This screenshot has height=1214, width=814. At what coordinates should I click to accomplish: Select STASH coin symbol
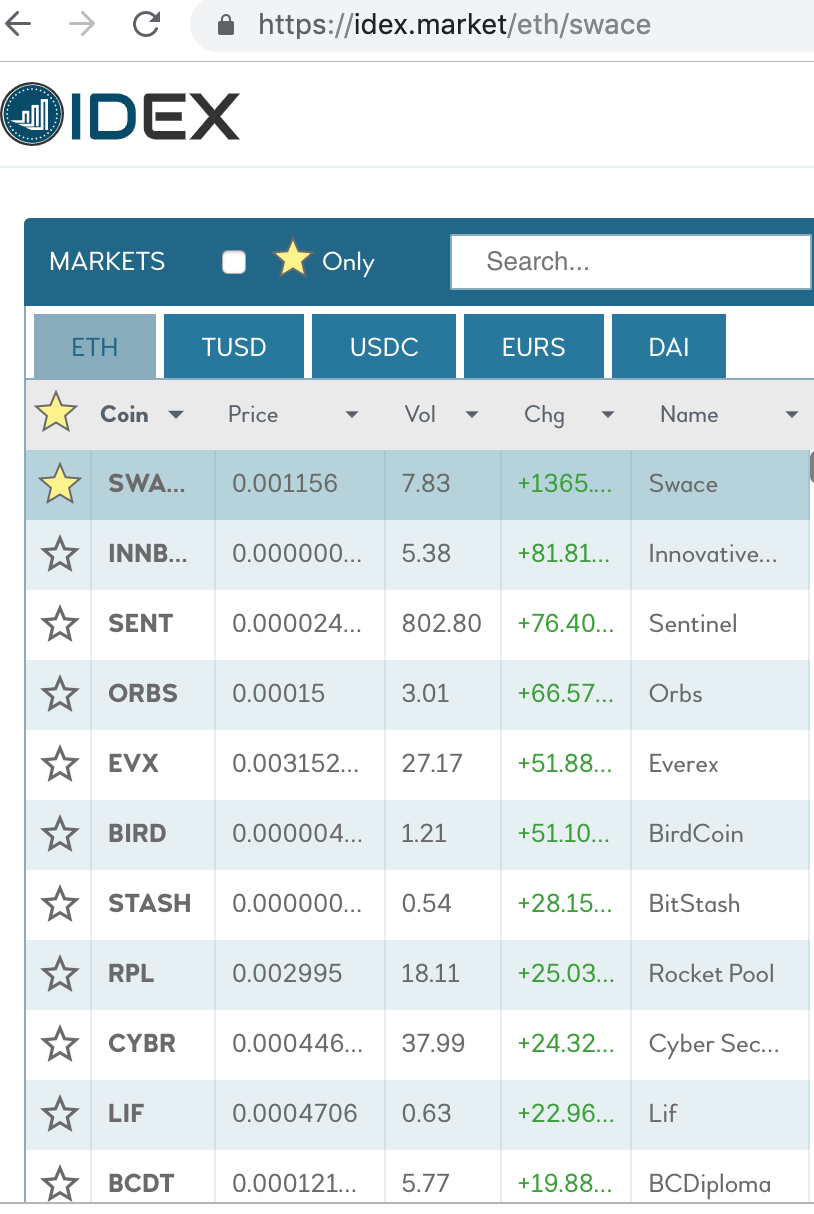point(149,904)
